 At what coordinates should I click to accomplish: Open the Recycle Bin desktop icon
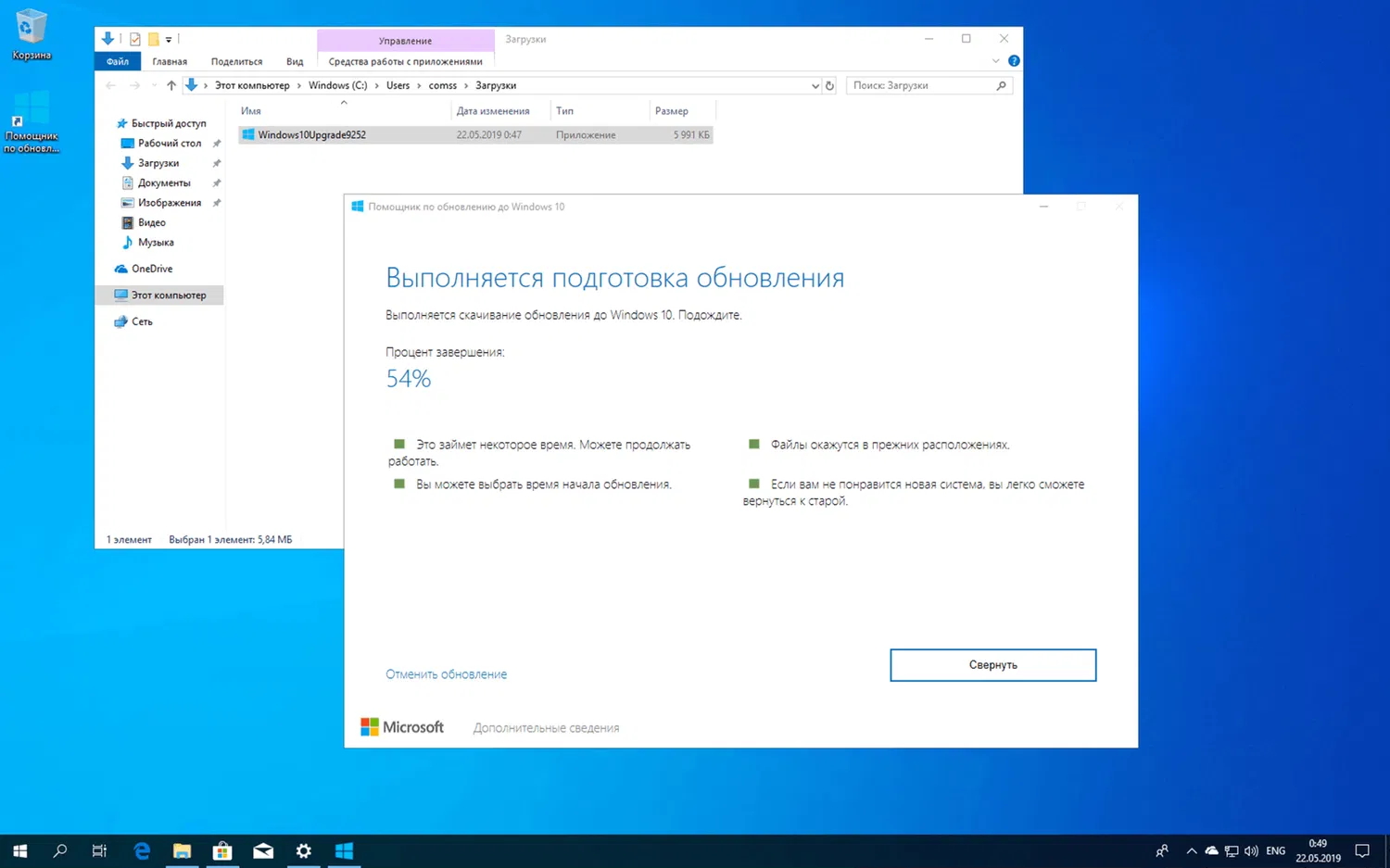click(31, 35)
